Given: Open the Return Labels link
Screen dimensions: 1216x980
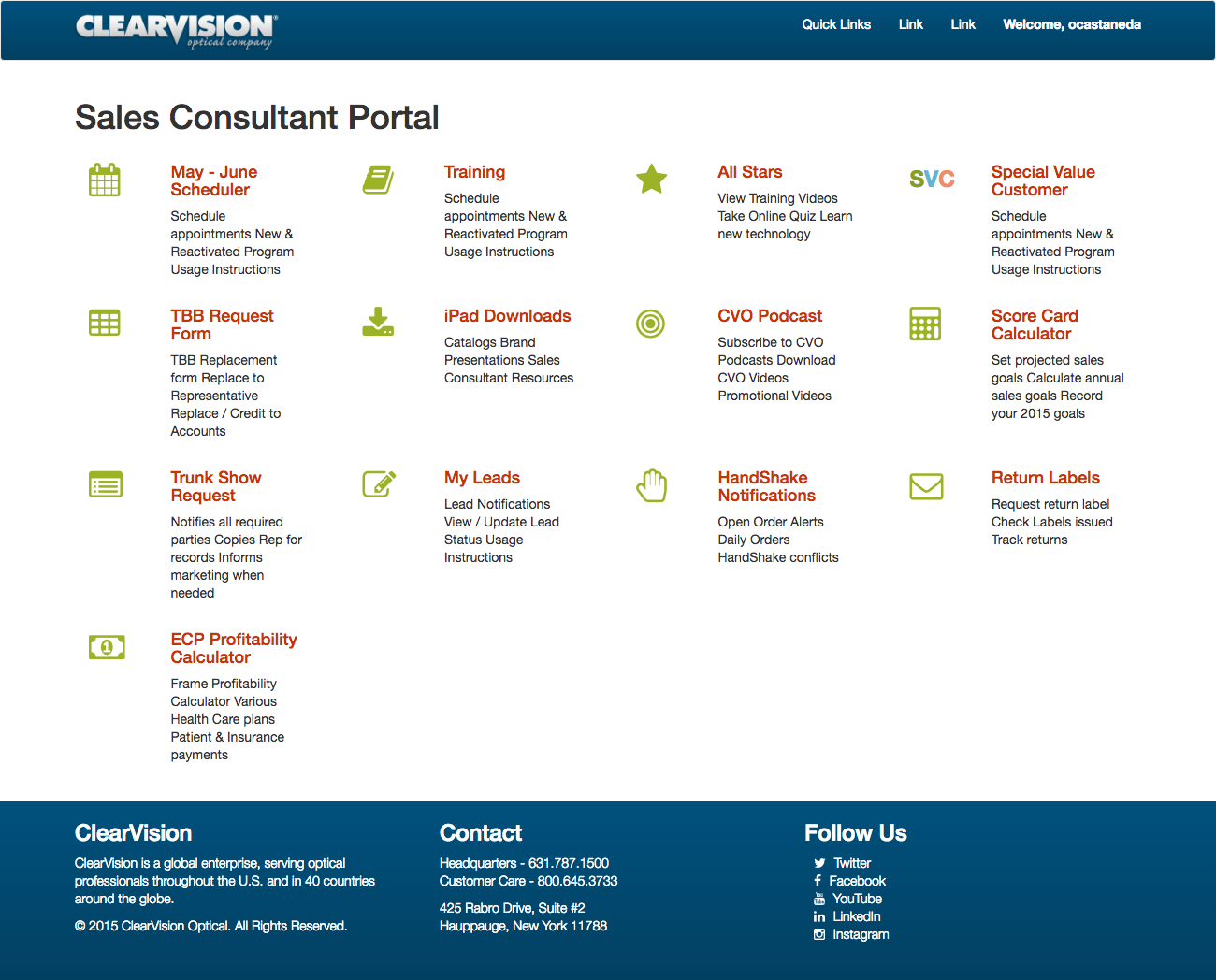Looking at the screenshot, I should (1046, 478).
